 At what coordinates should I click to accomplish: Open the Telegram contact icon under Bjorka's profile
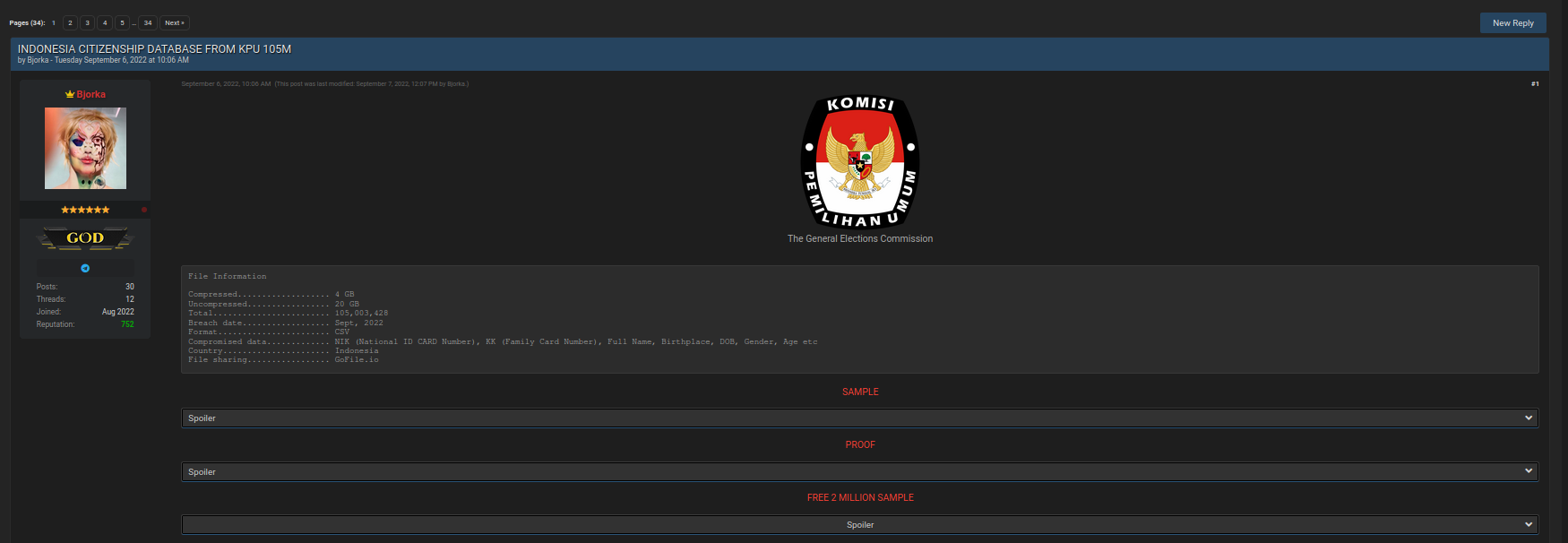coord(85,268)
